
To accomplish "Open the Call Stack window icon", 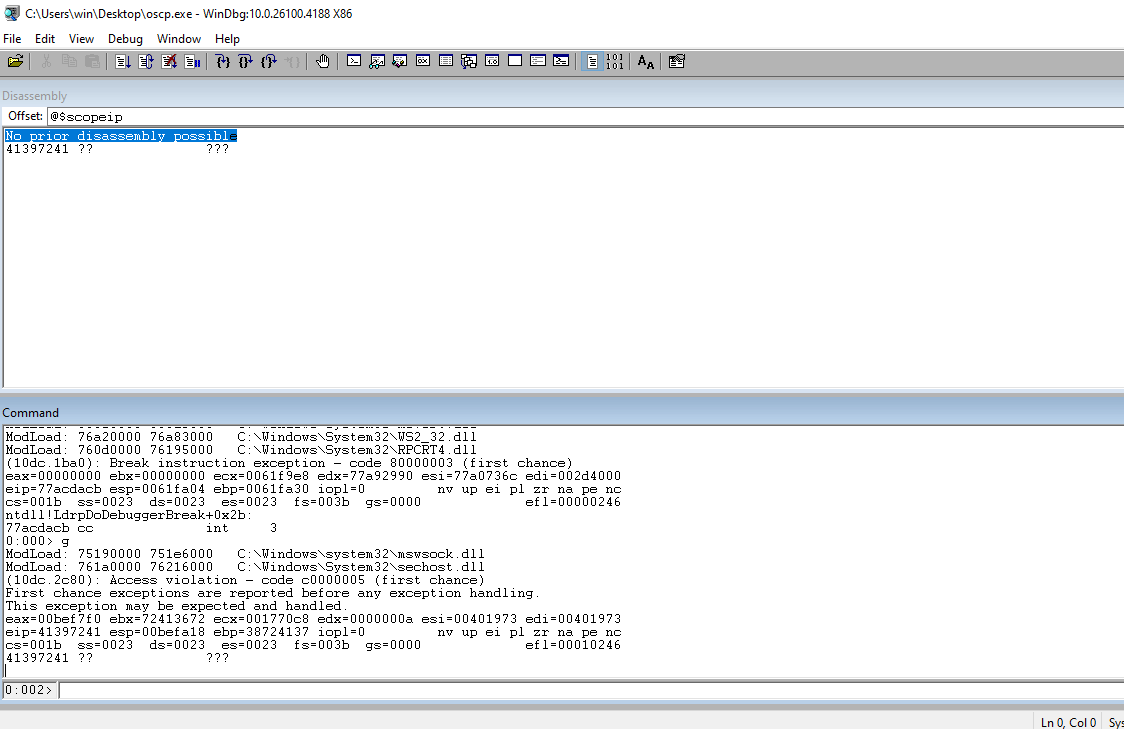I will 469,62.
